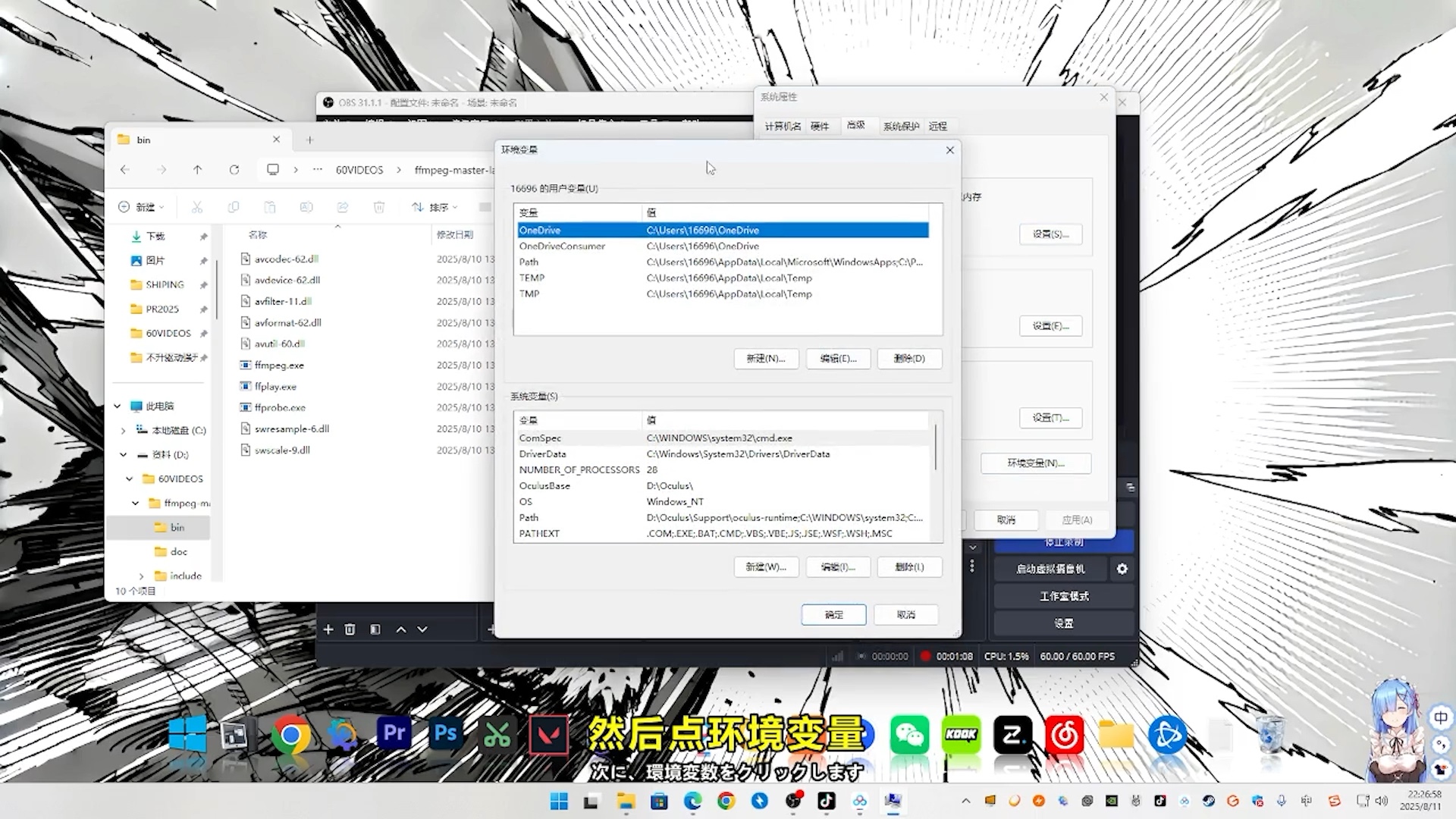Click the OBS virtual camera settings gear
The image size is (1456, 819).
point(1122,569)
